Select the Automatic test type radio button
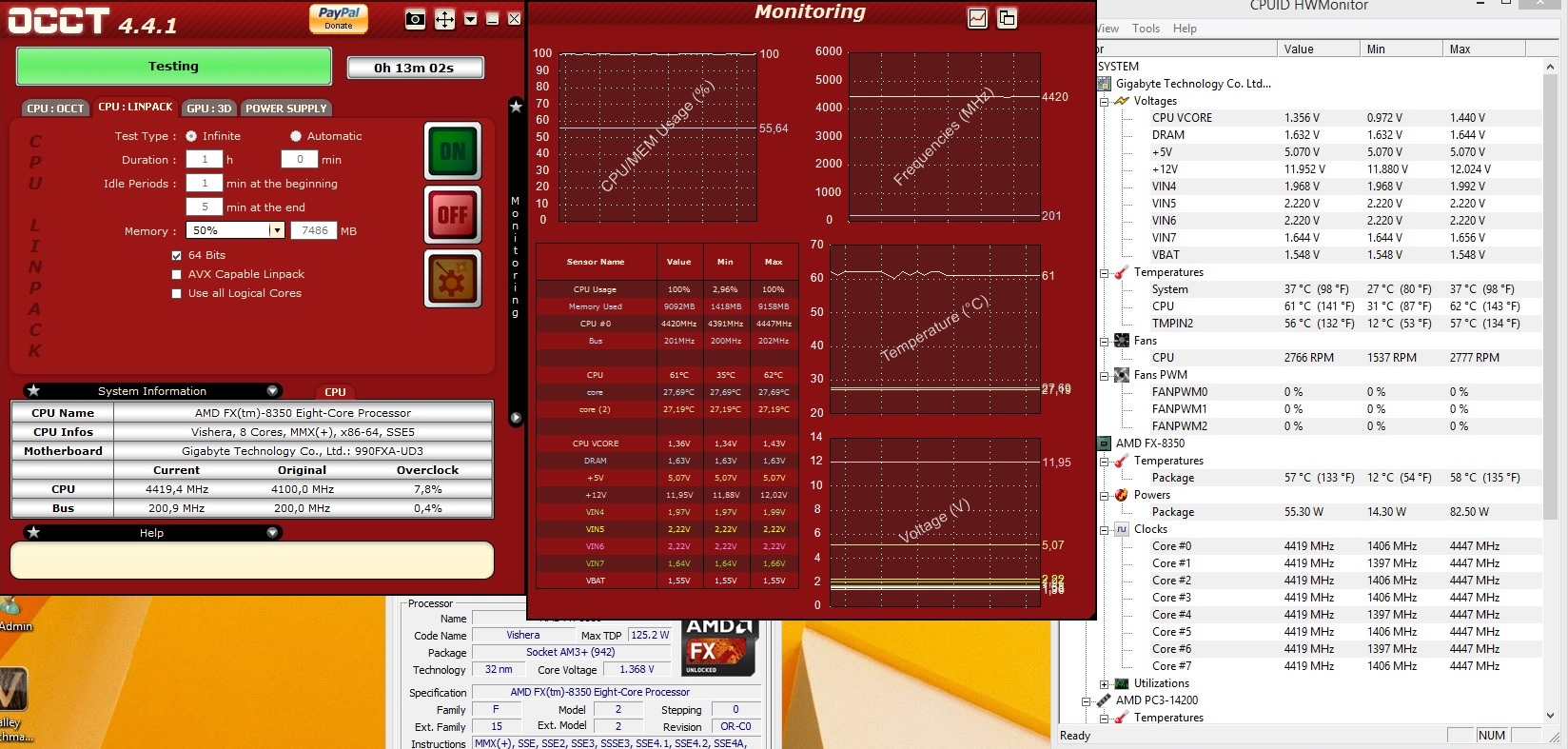Viewport: 1568px width, 749px height. (x=296, y=136)
